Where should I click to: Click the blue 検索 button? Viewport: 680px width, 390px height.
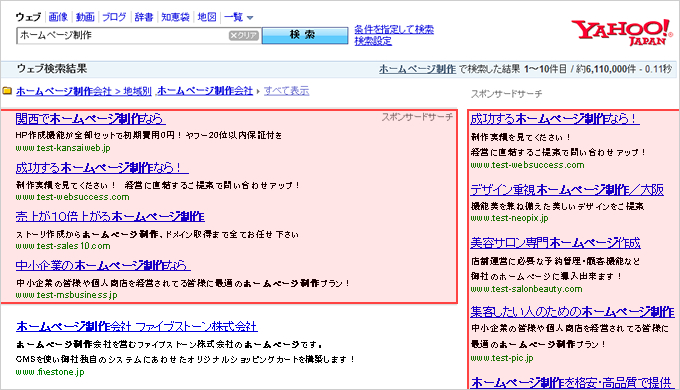tap(305, 35)
